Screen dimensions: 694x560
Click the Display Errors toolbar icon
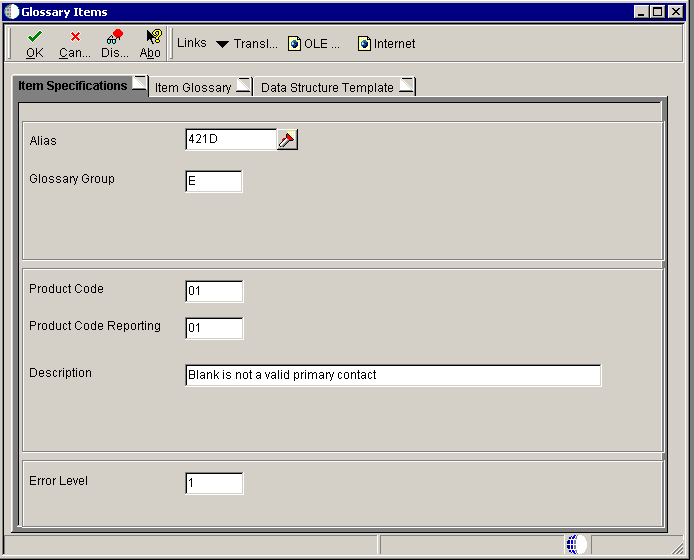(x=115, y=44)
